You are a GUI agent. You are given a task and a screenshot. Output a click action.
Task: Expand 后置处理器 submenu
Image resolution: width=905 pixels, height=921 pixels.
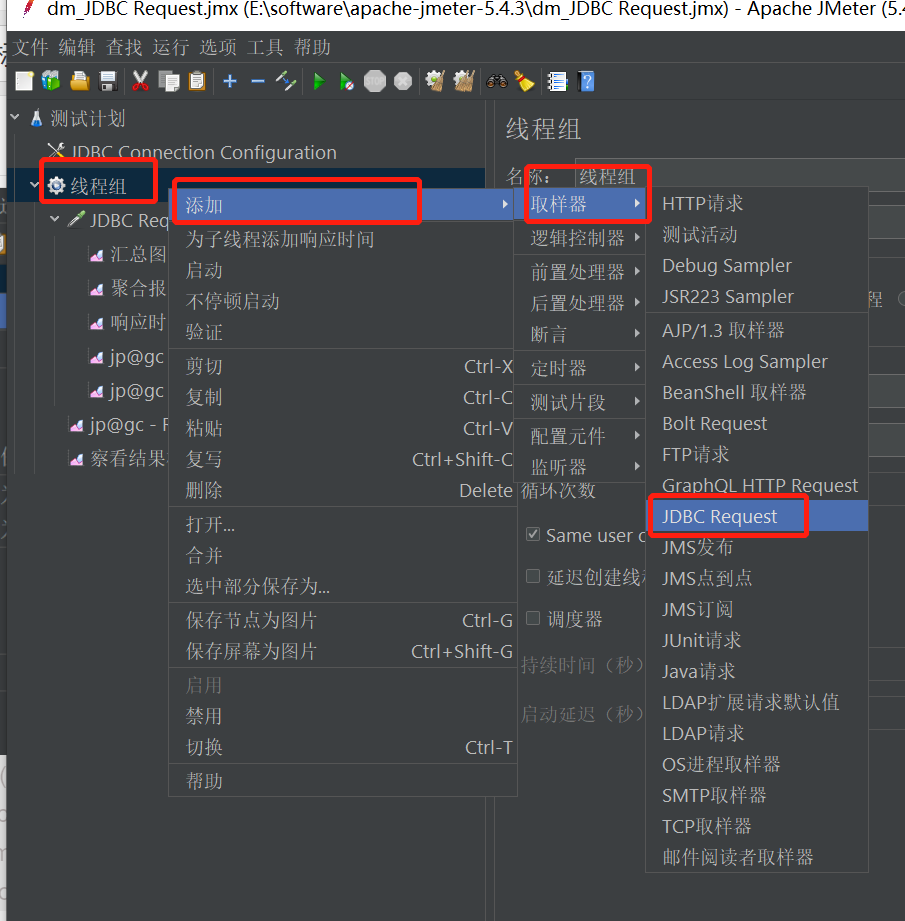point(580,303)
